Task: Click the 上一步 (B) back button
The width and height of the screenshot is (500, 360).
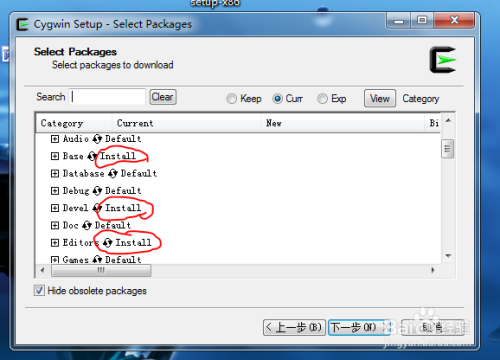Action: [x=294, y=327]
